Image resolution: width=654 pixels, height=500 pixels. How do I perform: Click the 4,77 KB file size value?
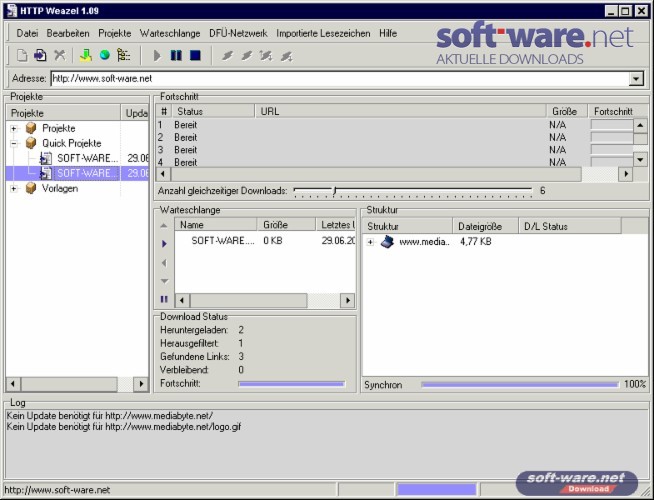pos(475,241)
